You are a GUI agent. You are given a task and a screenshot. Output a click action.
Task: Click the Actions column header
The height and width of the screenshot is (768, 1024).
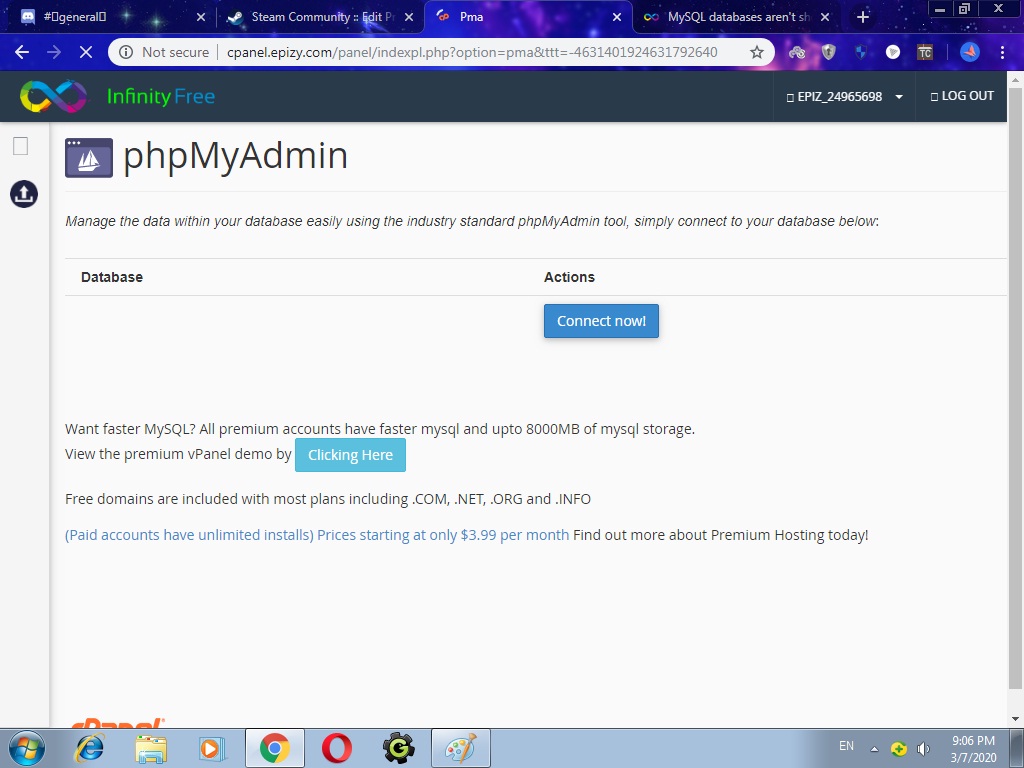click(x=569, y=277)
